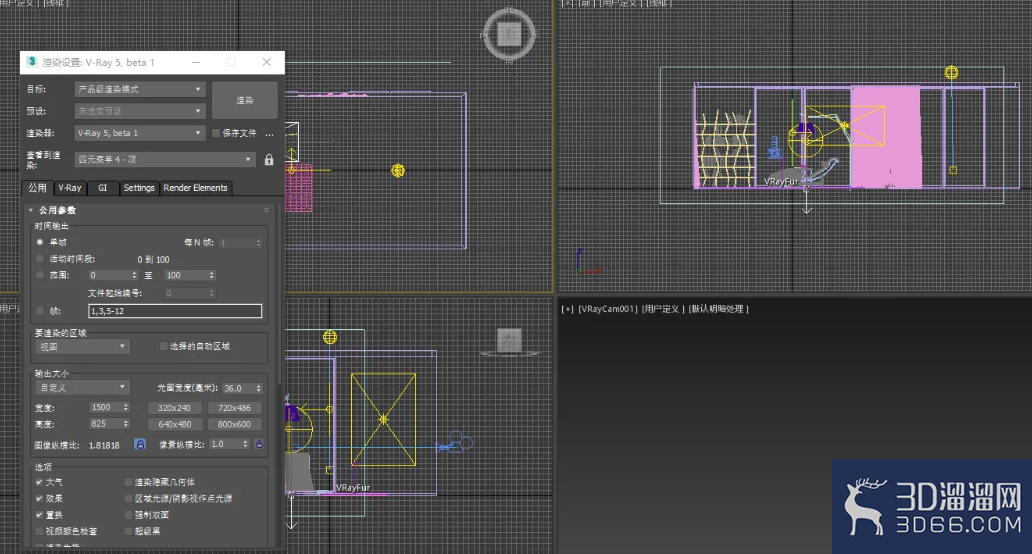Select the pink rectangle object in front viewport
Viewport: 1032px width, 554px height.
point(885,138)
